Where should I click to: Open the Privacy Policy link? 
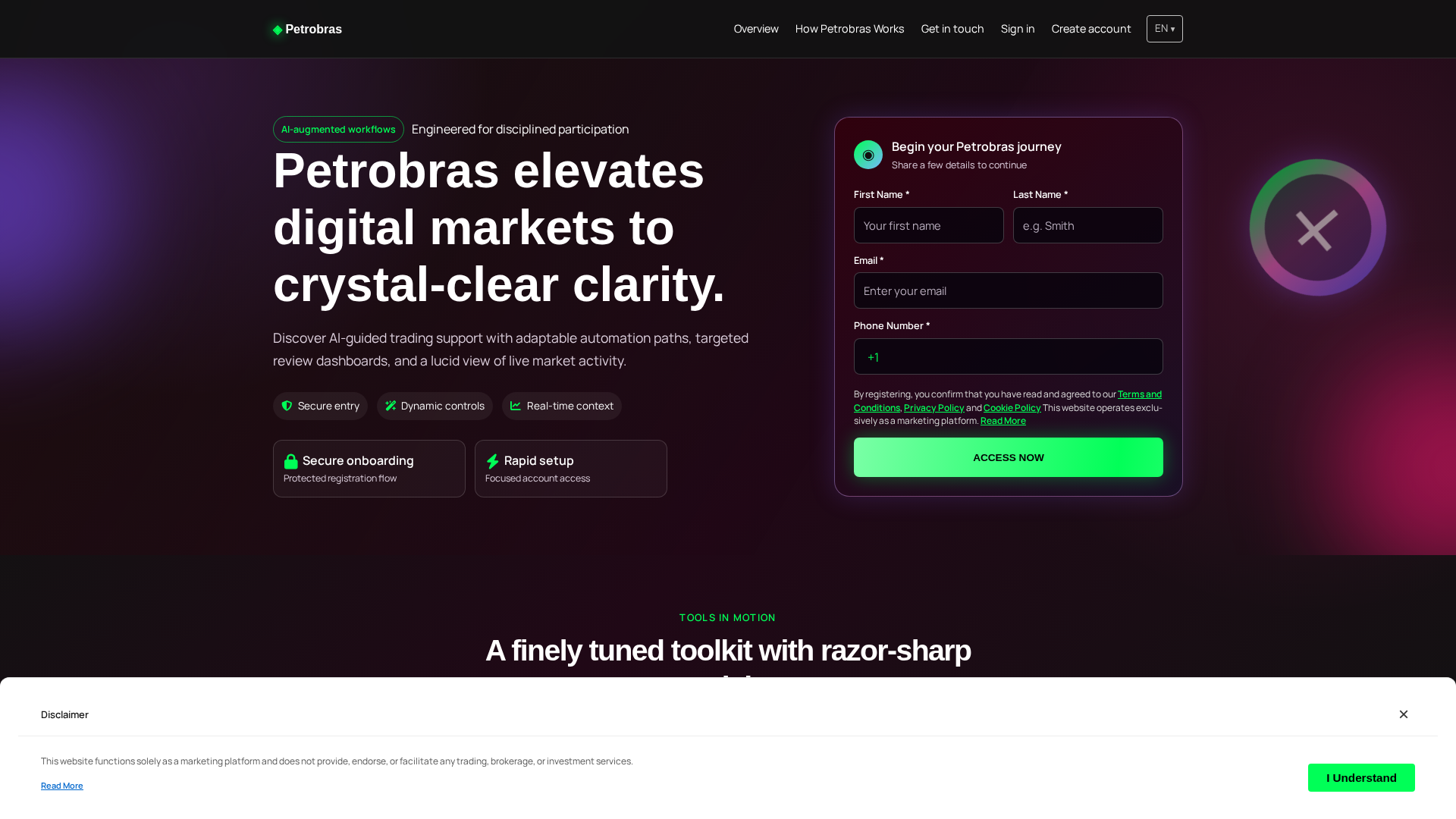[x=934, y=408]
